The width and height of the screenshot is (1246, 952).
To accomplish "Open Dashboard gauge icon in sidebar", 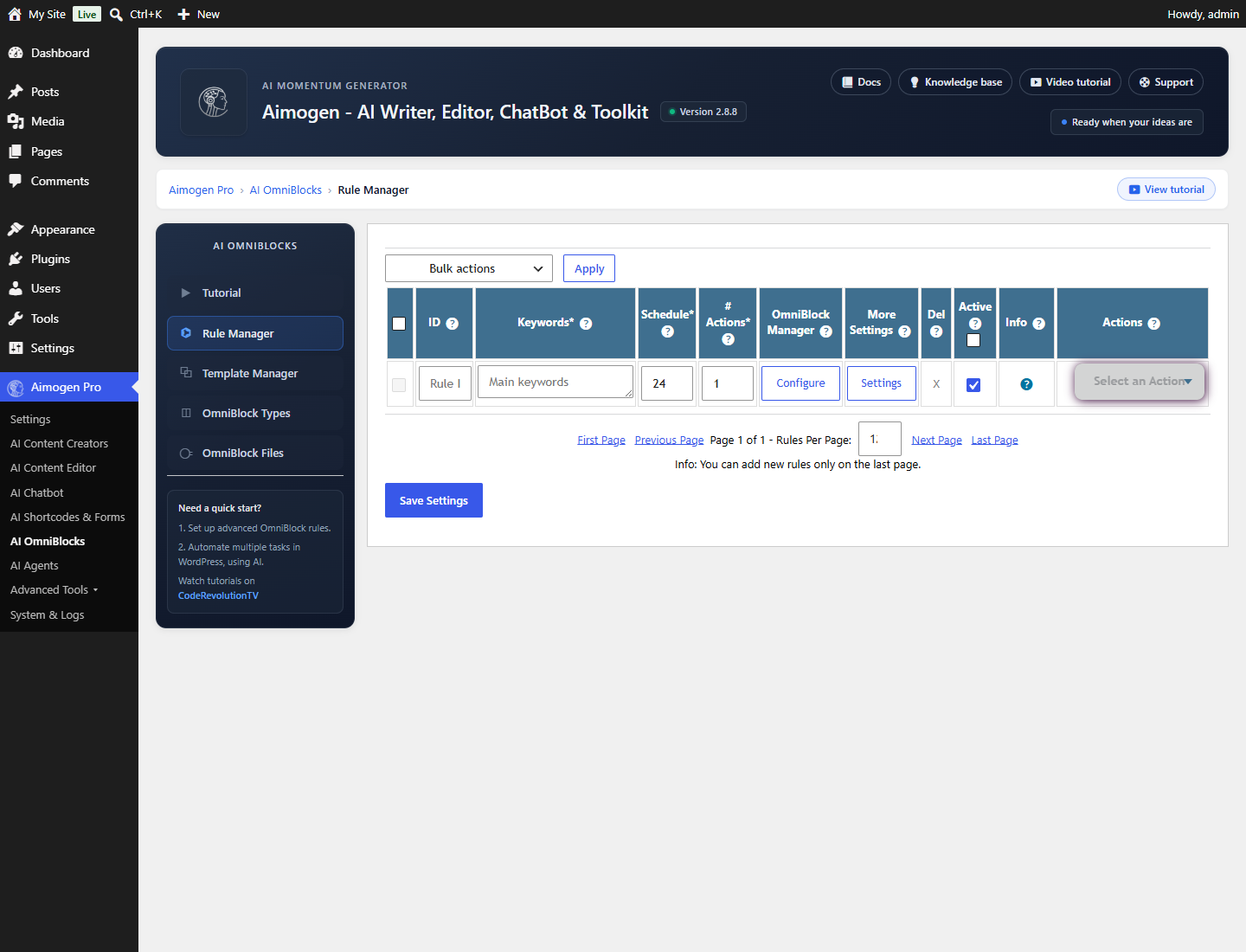I will click(x=16, y=53).
